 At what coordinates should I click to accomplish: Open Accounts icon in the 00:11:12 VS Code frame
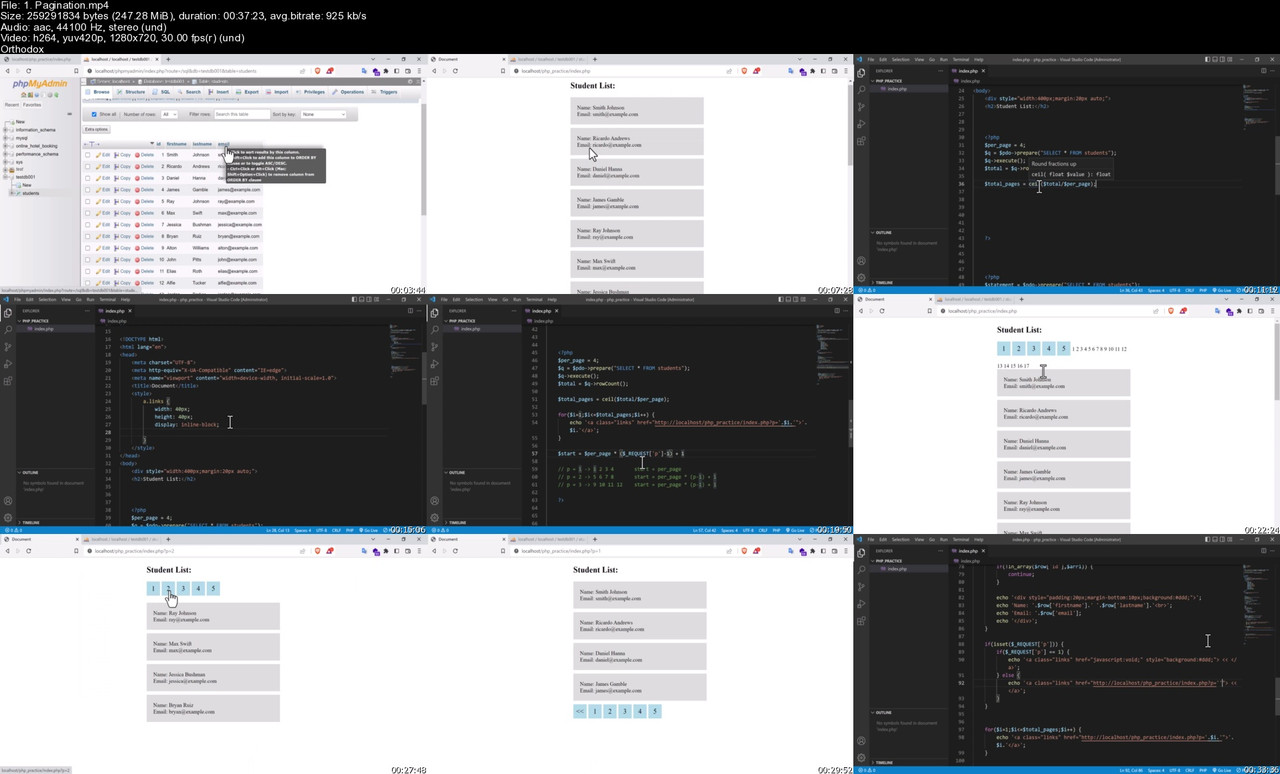click(861, 260)
